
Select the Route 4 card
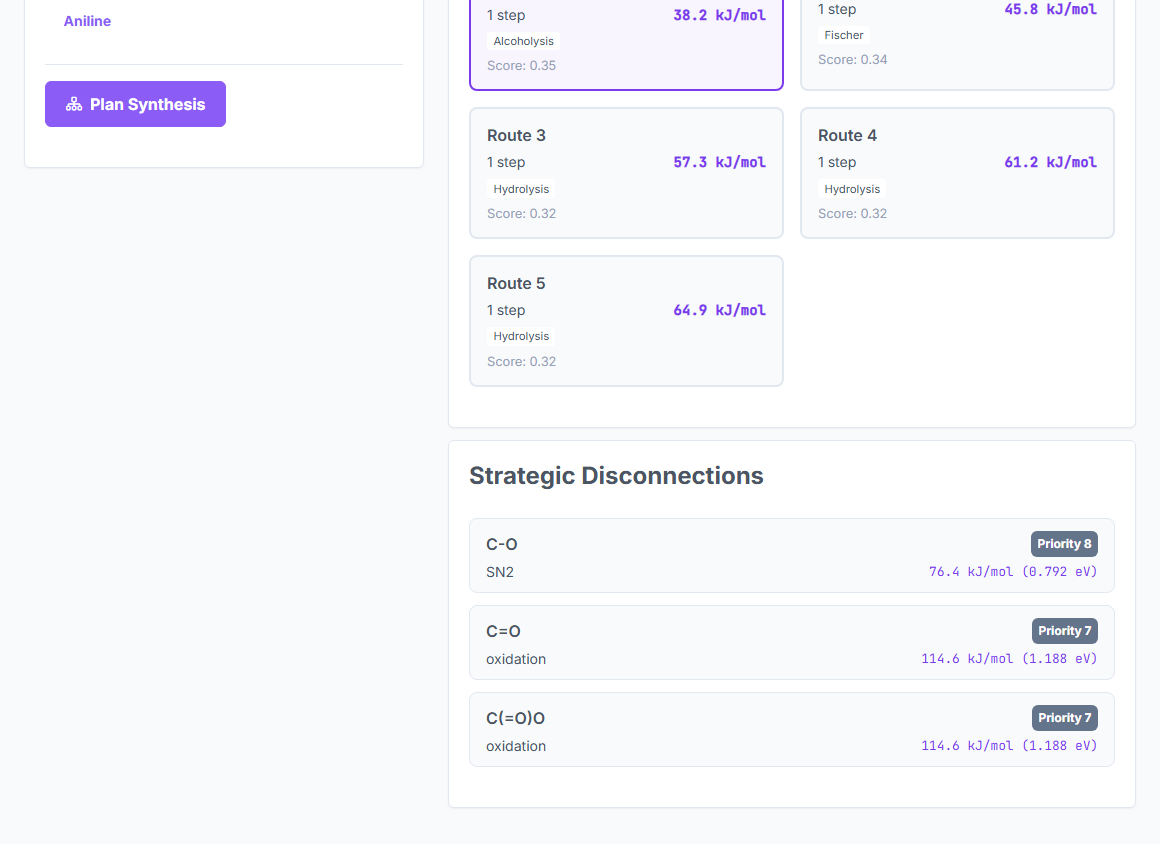pyautogui.click(x=957, y=173)
